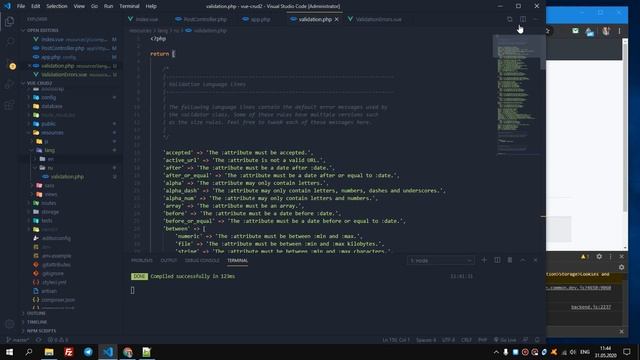Create a new terminal with the plus icon

(x=484, y=260)
